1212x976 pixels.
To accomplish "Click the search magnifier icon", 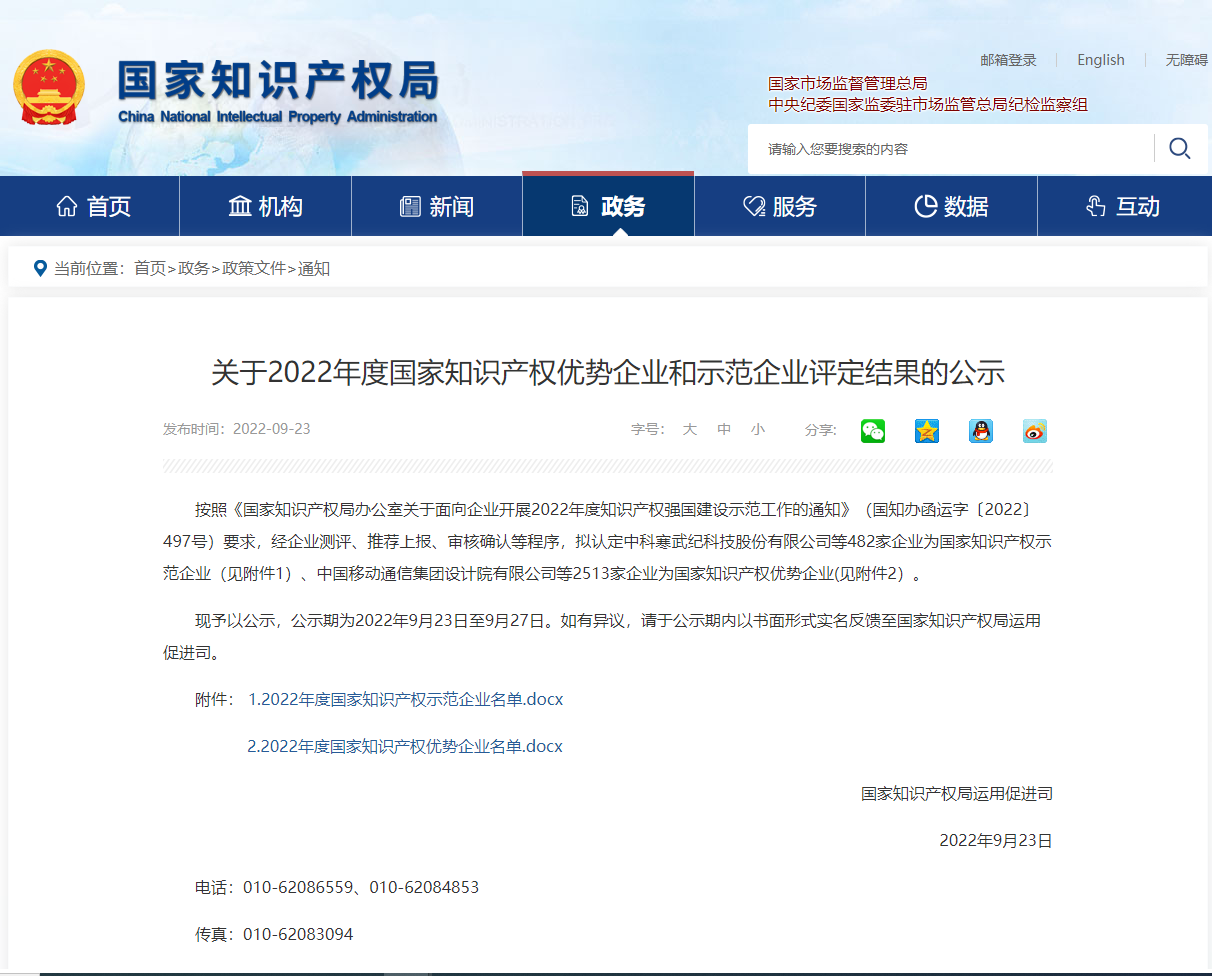I will click(1180, 149).
